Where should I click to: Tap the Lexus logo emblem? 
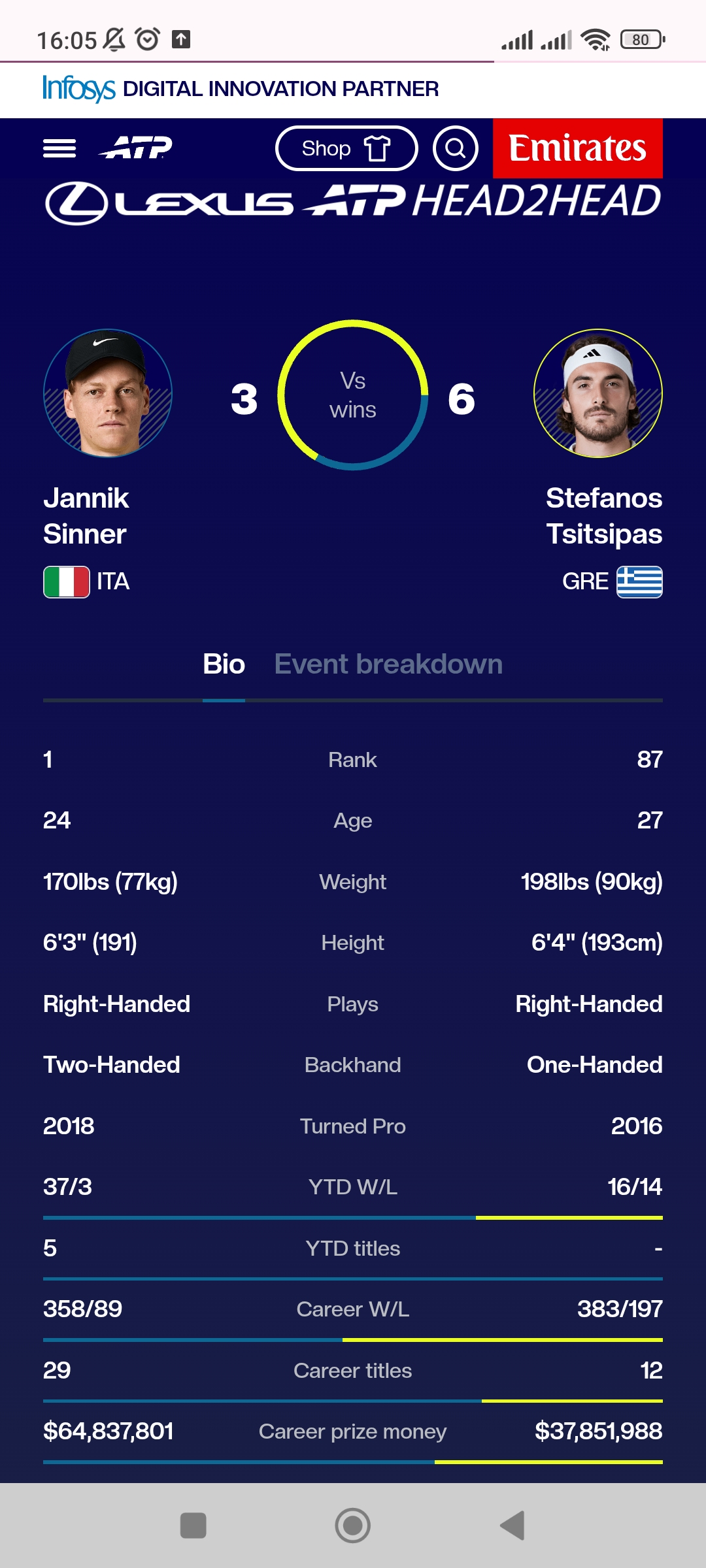click(76, 203)
